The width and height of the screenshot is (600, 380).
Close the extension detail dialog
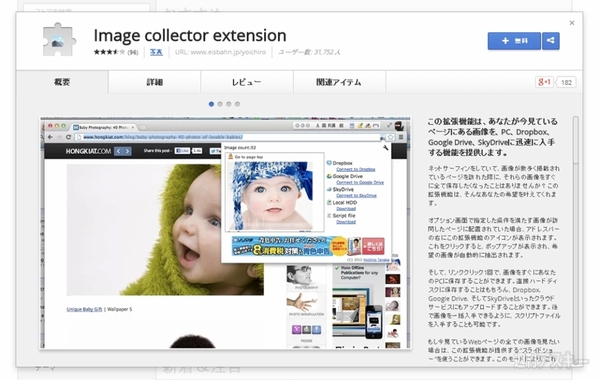[x=572, y=23]
